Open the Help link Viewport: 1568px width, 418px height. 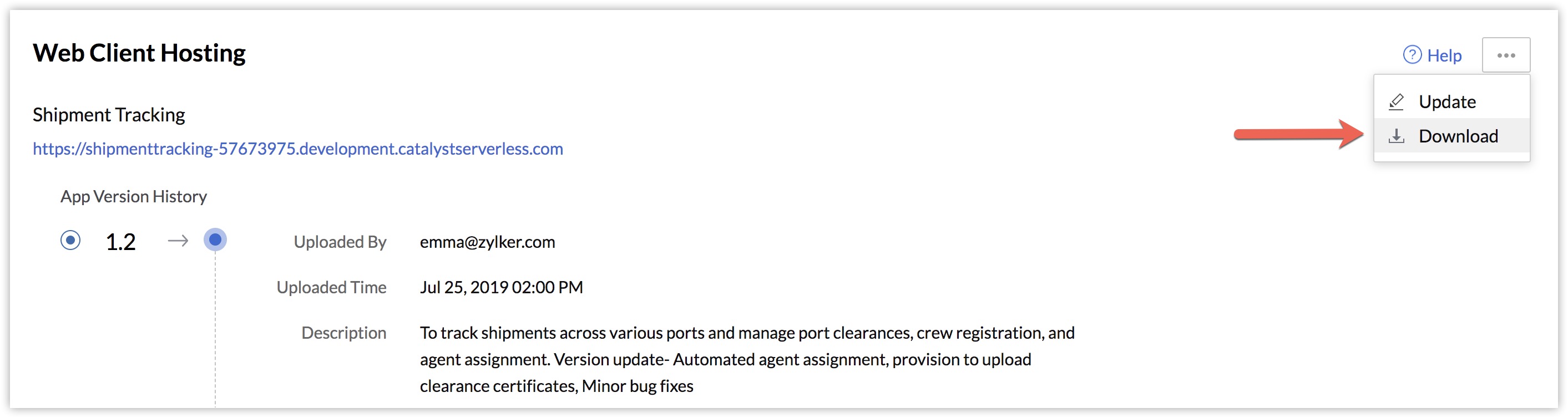coord(1432,55)
